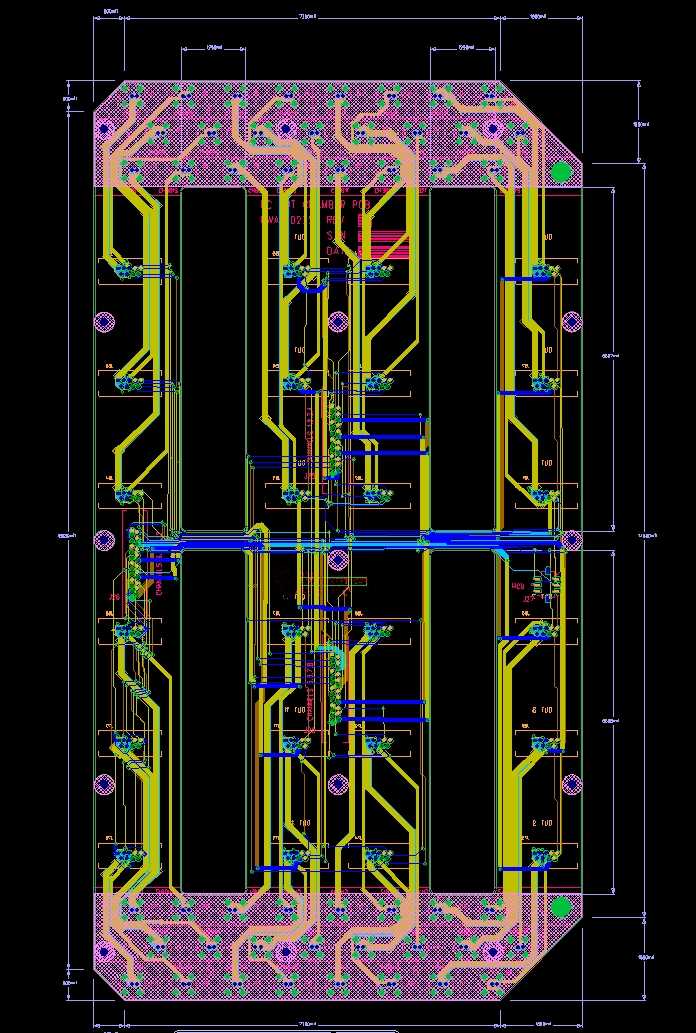Click the mounting hole at right board midline

click(571, 540)
